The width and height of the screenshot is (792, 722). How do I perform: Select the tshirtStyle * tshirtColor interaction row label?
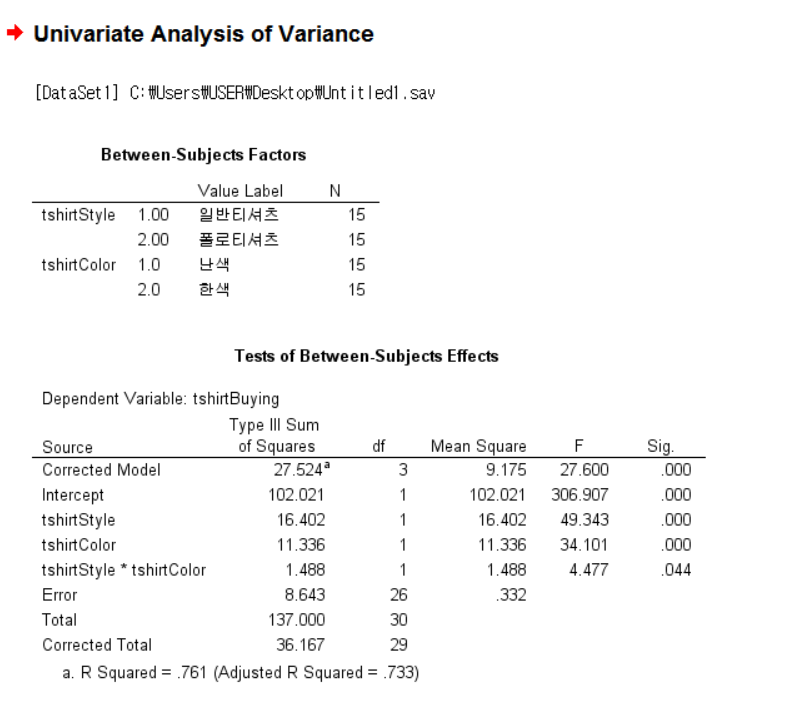point(124,570)
